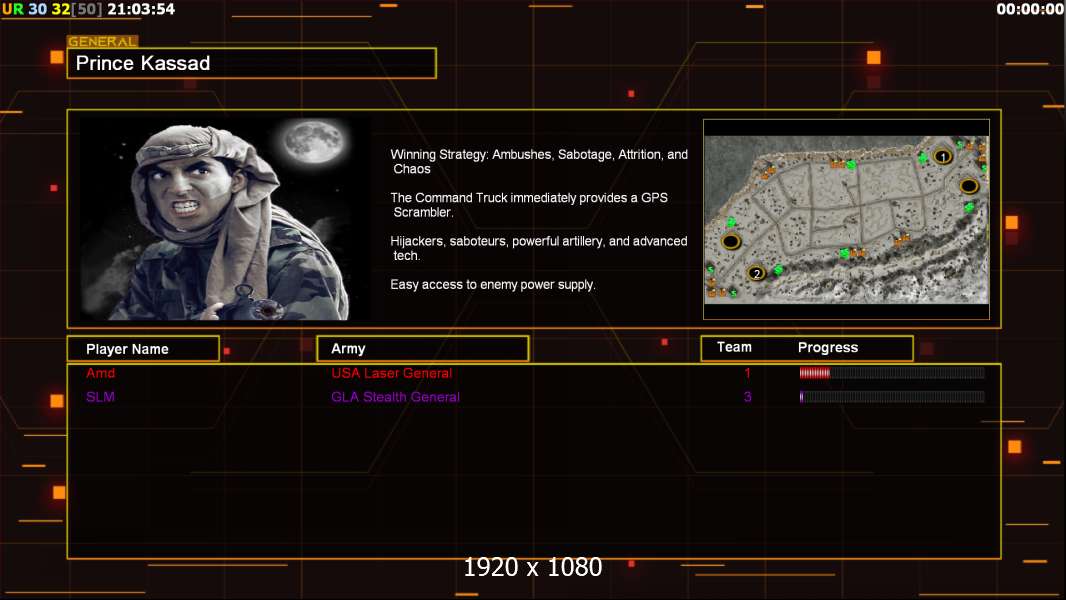This screenshot has width=1066, height=600.
Task: Click team number 3 for SLM
Action: 747,397
